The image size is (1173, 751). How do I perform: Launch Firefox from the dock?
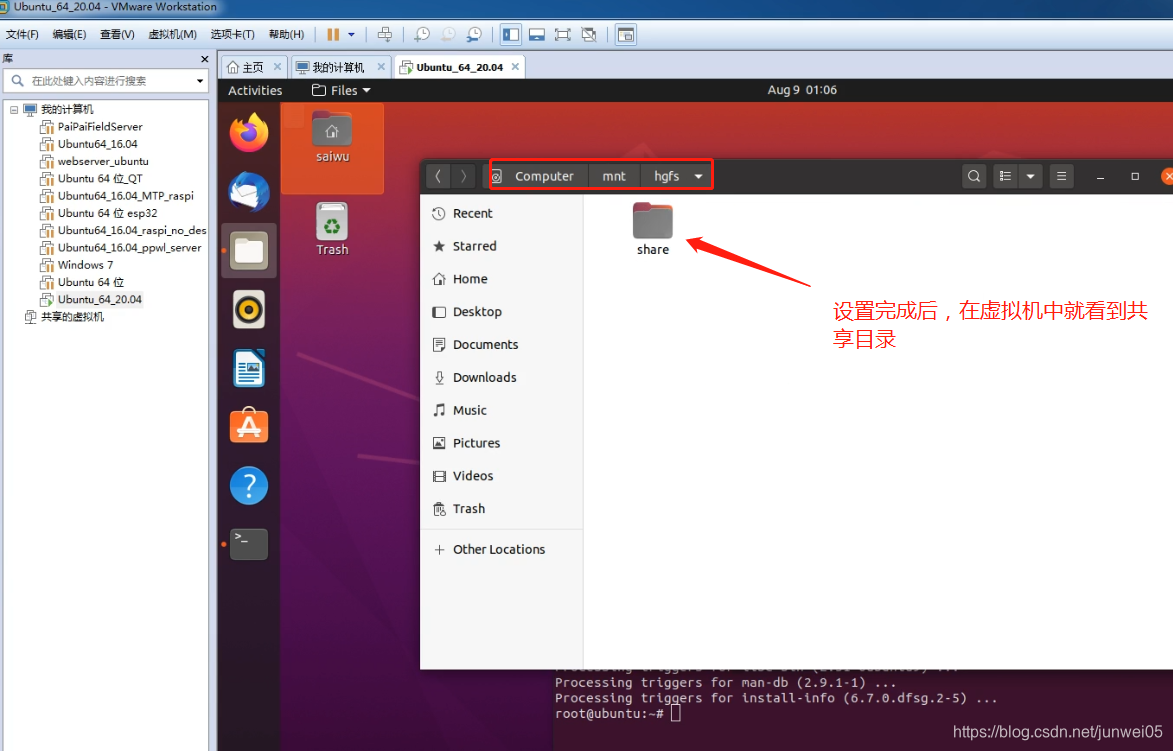tap(249, 132)
